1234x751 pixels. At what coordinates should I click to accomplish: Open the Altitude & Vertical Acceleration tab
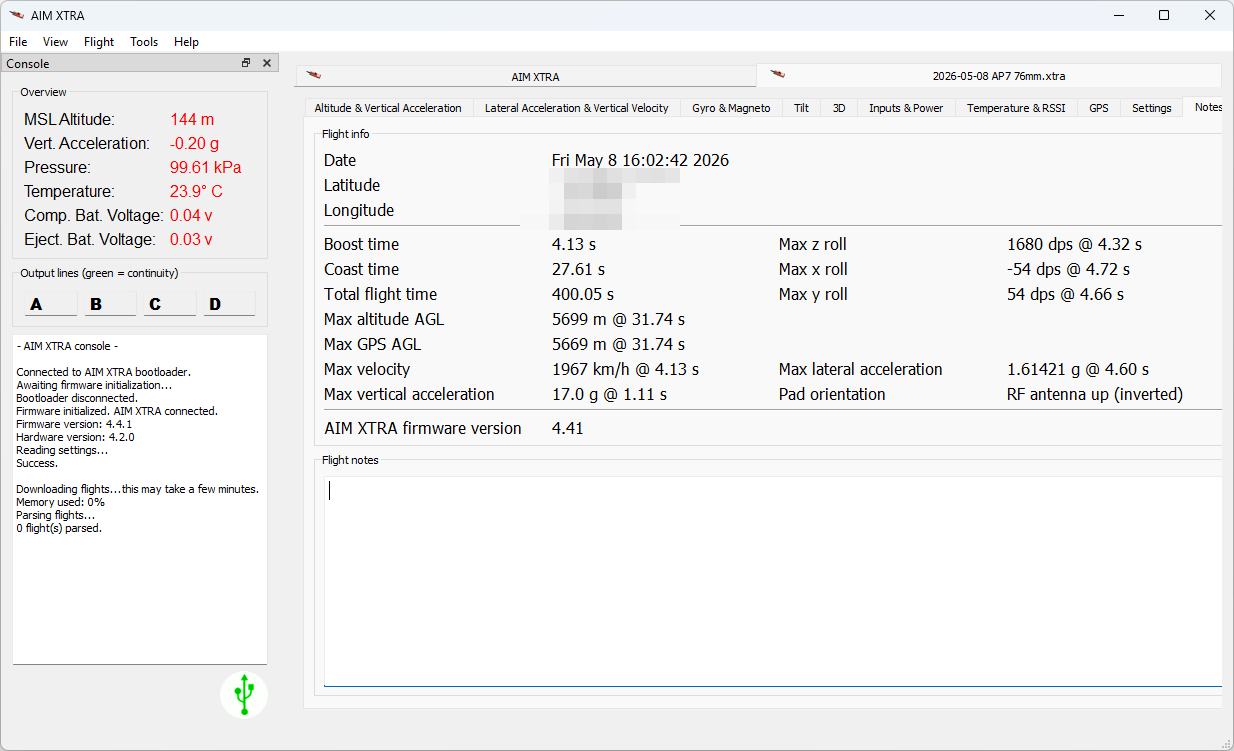click(388, 108)
